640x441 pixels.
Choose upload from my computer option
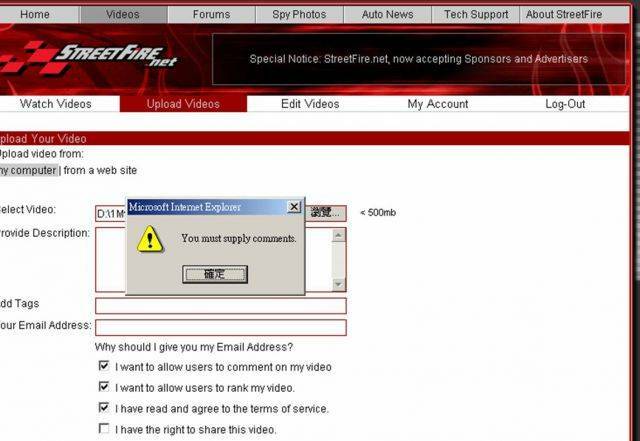(29, 170)
